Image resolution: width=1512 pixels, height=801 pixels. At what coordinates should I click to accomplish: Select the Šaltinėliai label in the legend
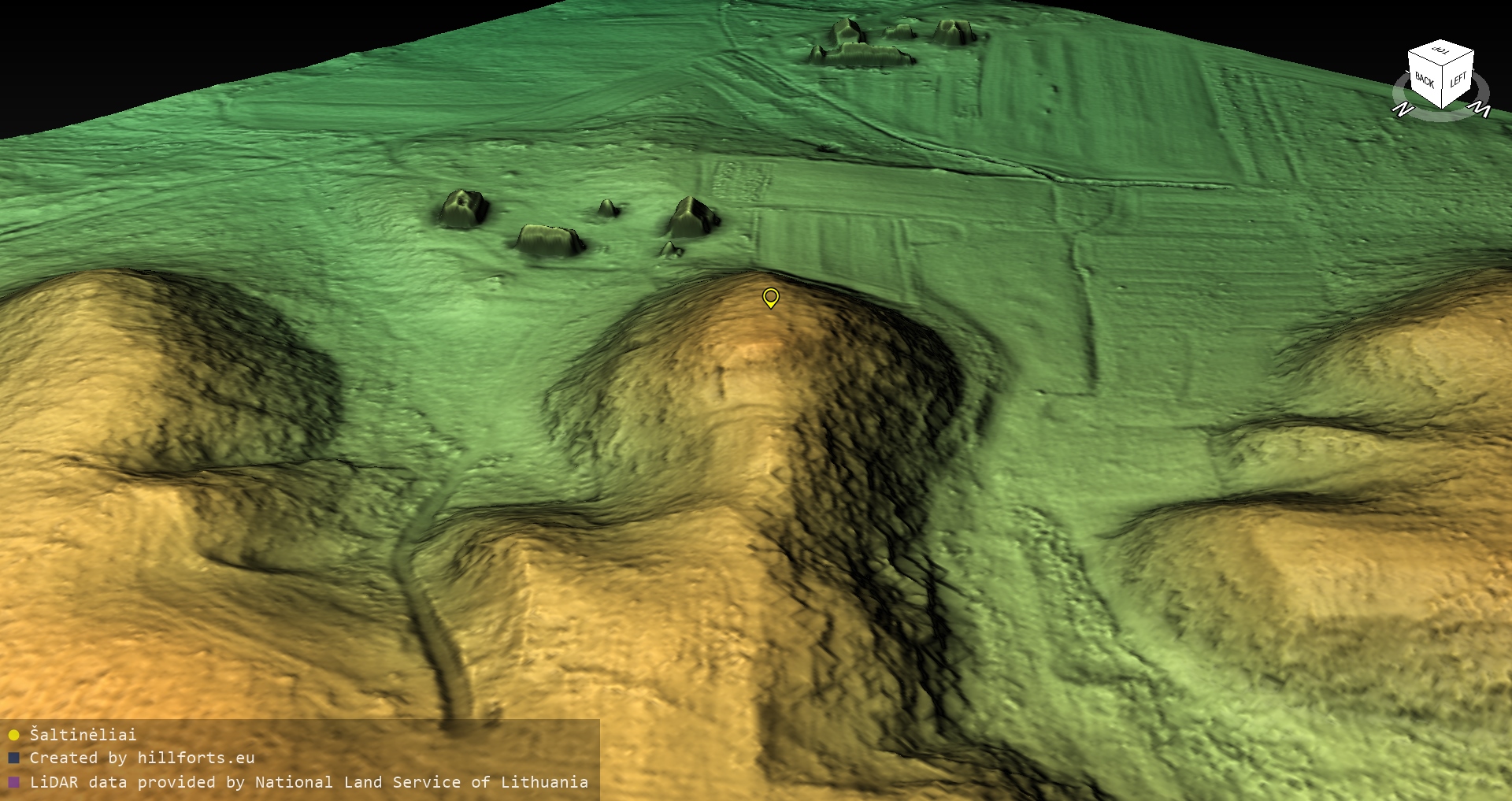click(x=83, y=735)
